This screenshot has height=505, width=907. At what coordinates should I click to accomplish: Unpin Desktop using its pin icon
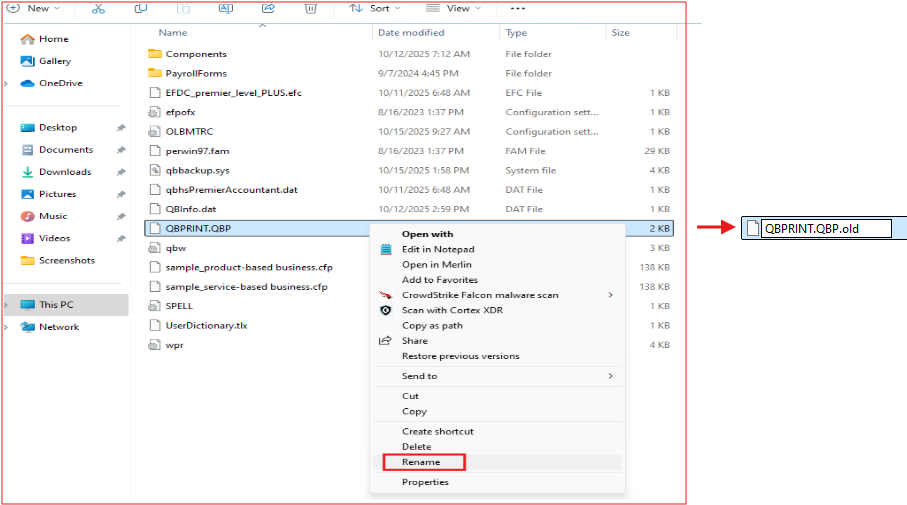coord(121,128)
